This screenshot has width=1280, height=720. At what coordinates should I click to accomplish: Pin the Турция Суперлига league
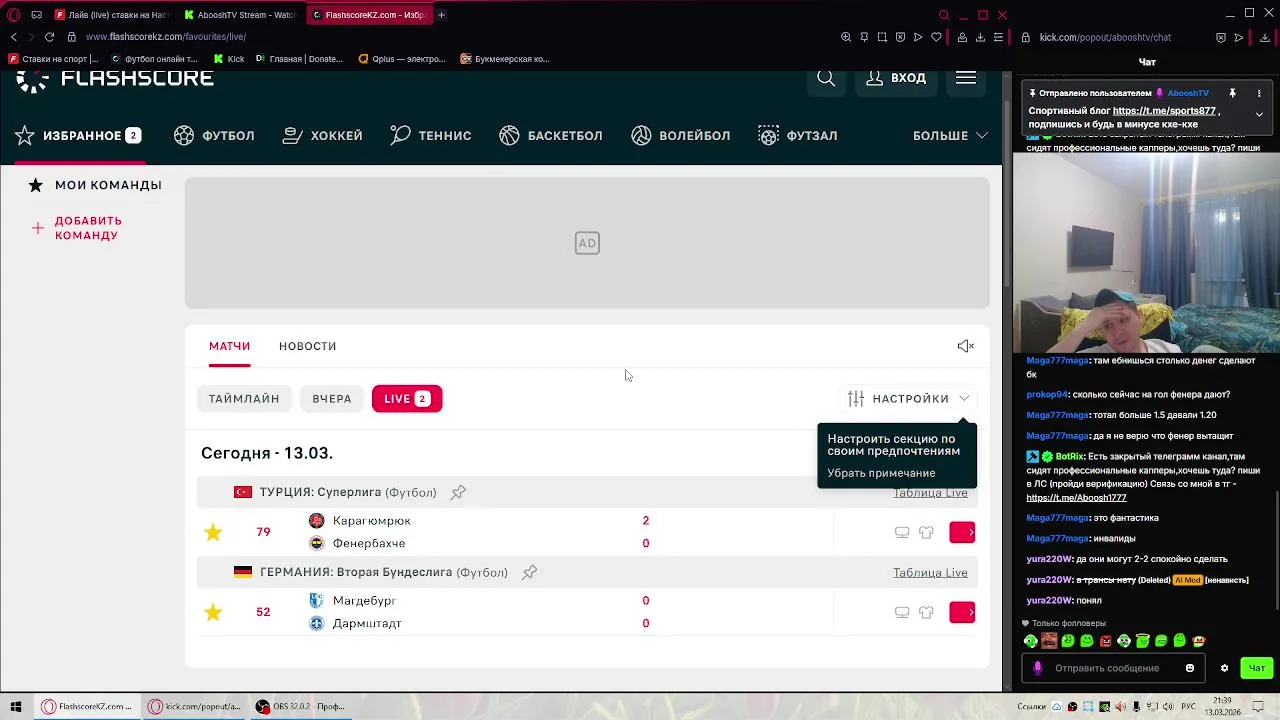(x=458, y=492)
